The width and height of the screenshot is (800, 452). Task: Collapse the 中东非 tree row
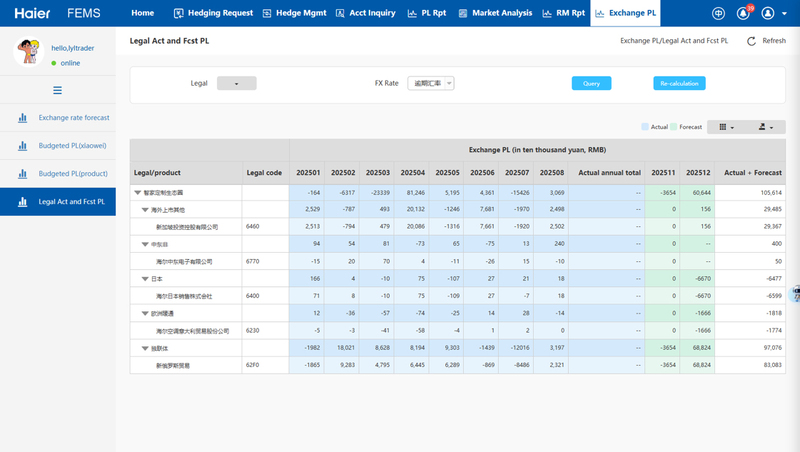coord(147,244)
